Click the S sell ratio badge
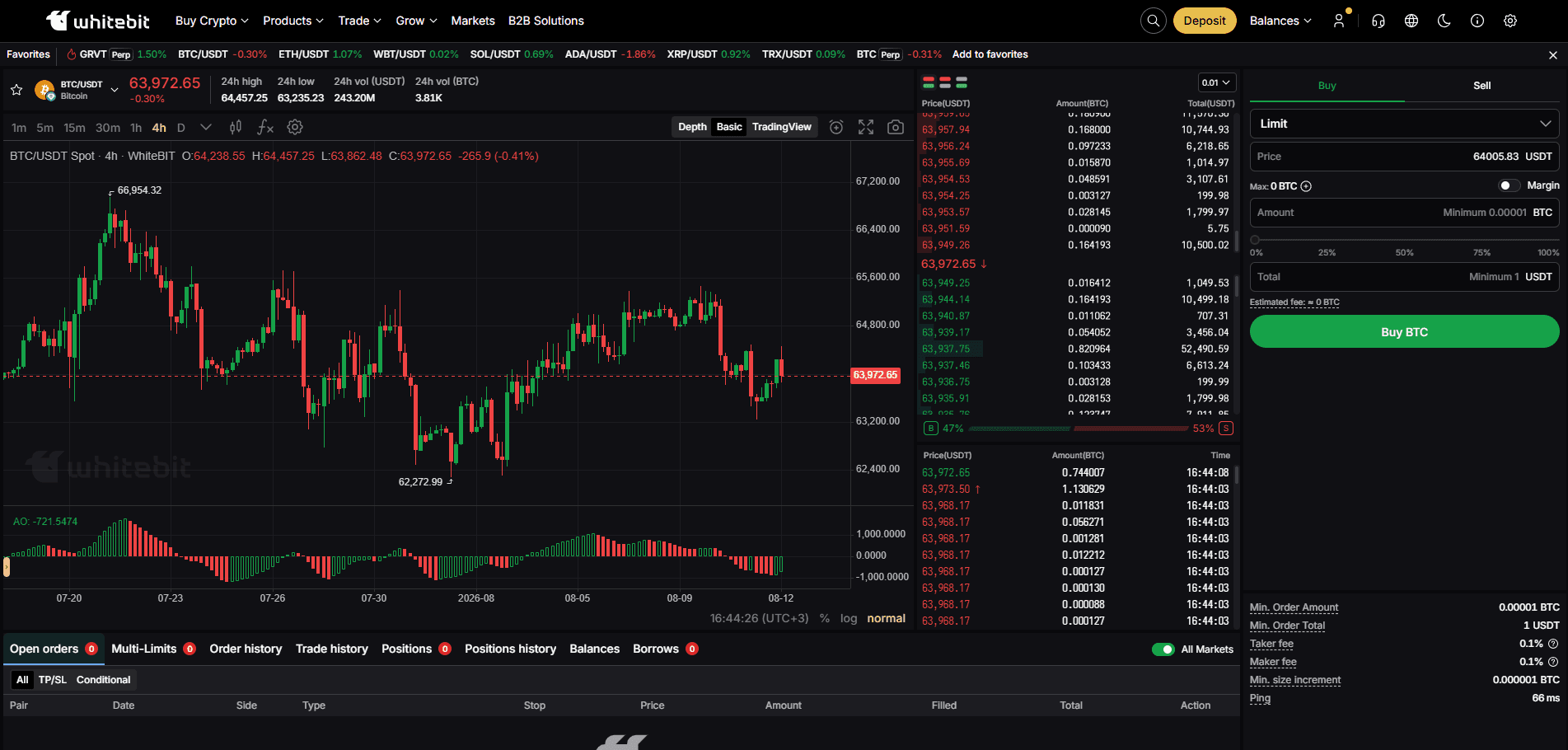 1226,429
